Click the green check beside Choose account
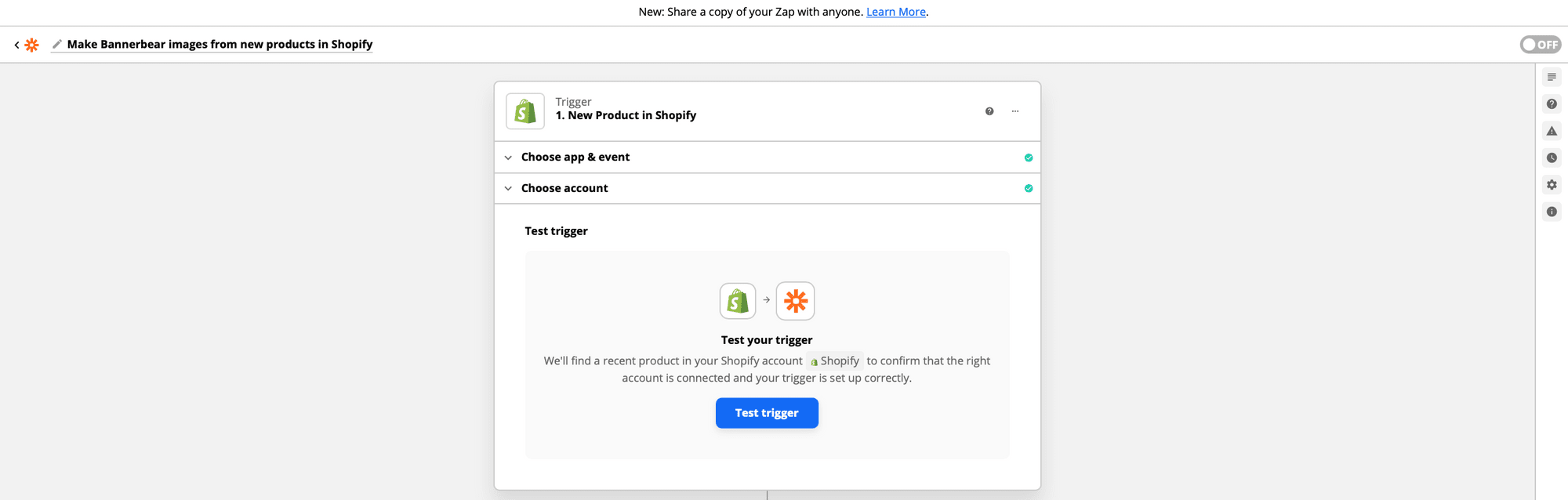The height and width of the screenshot is (500, 1568). pos(1029,188)
